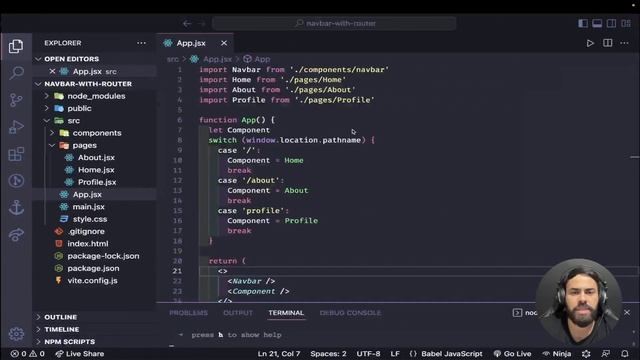
Task: Open Explorer Views and More Actions ellipsis
Action: click(x=141, y=43)
